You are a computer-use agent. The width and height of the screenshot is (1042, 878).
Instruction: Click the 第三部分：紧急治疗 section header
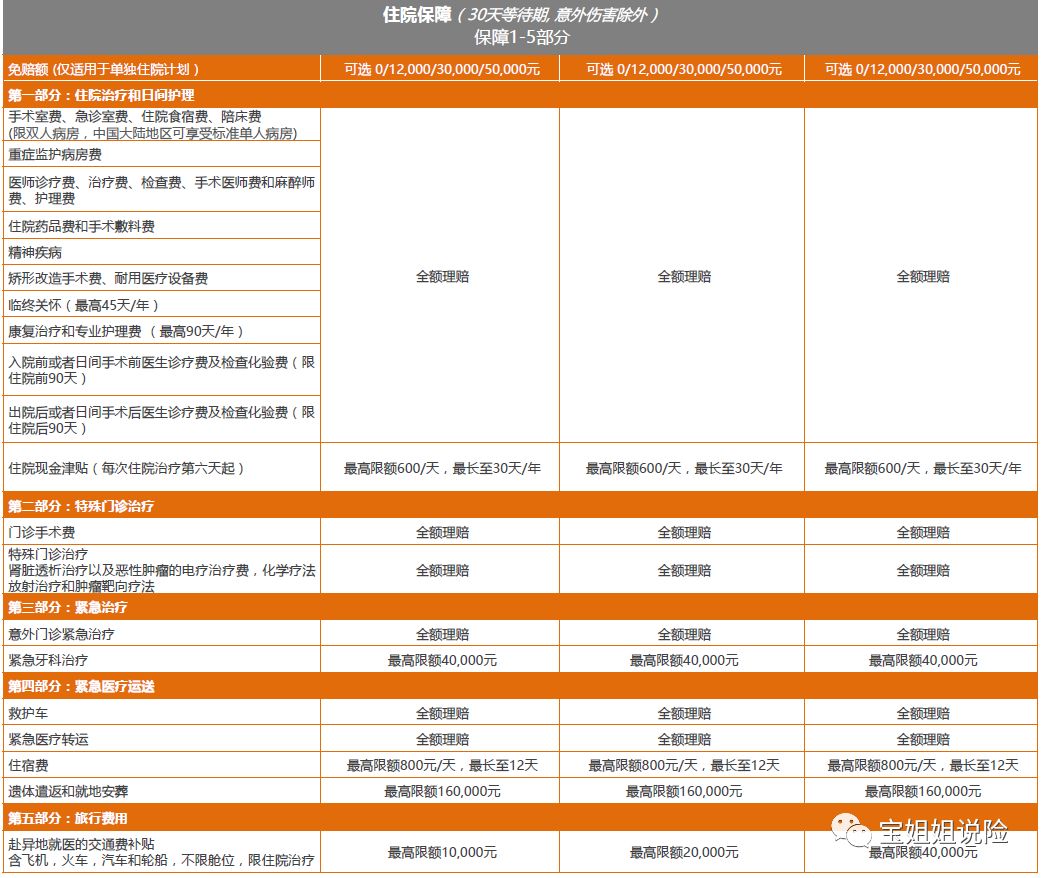point(520,607)
